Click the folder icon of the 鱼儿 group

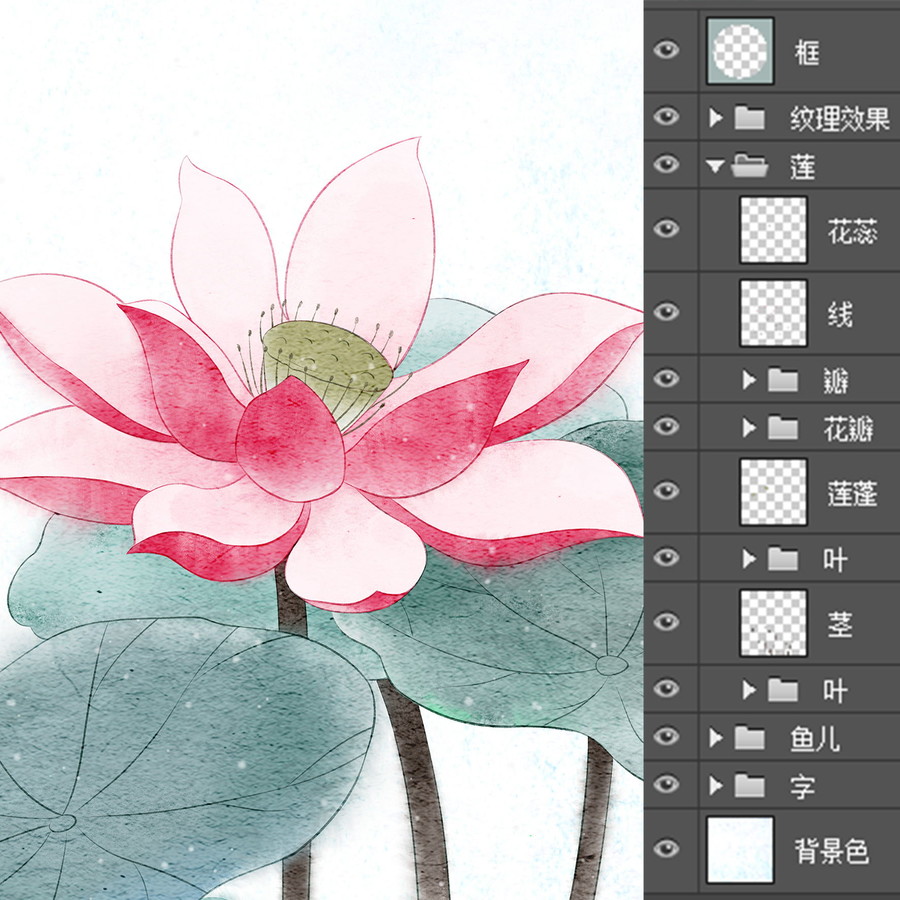tap(749, 738)
